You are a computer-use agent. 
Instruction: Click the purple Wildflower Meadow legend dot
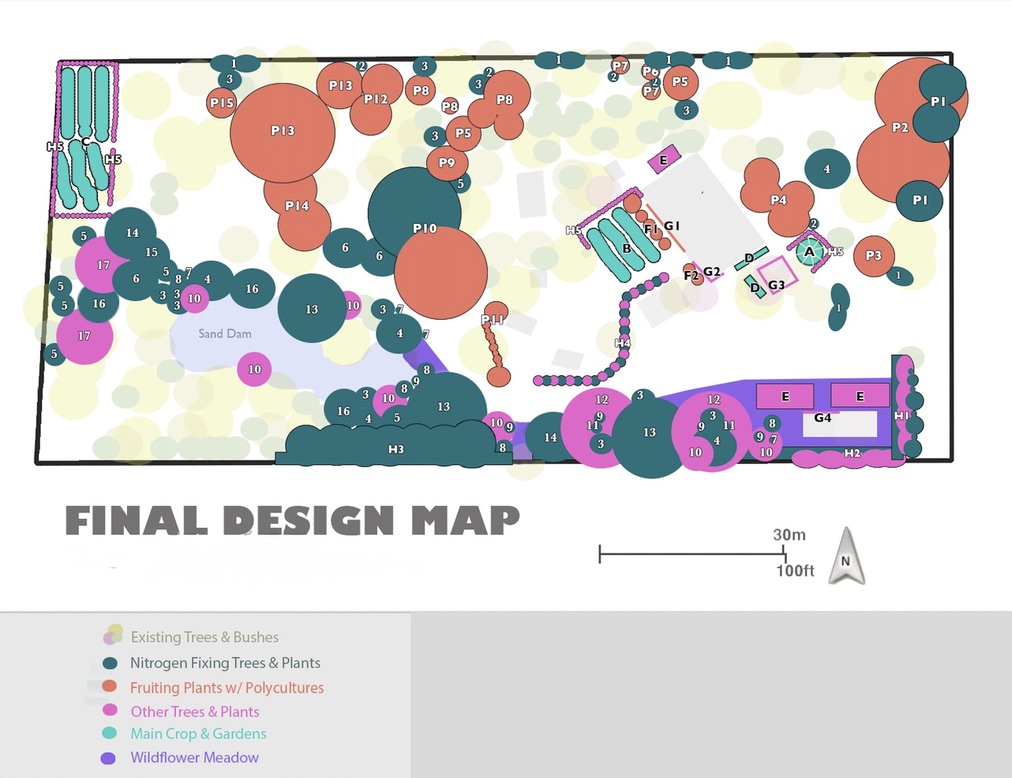[110, 758]
